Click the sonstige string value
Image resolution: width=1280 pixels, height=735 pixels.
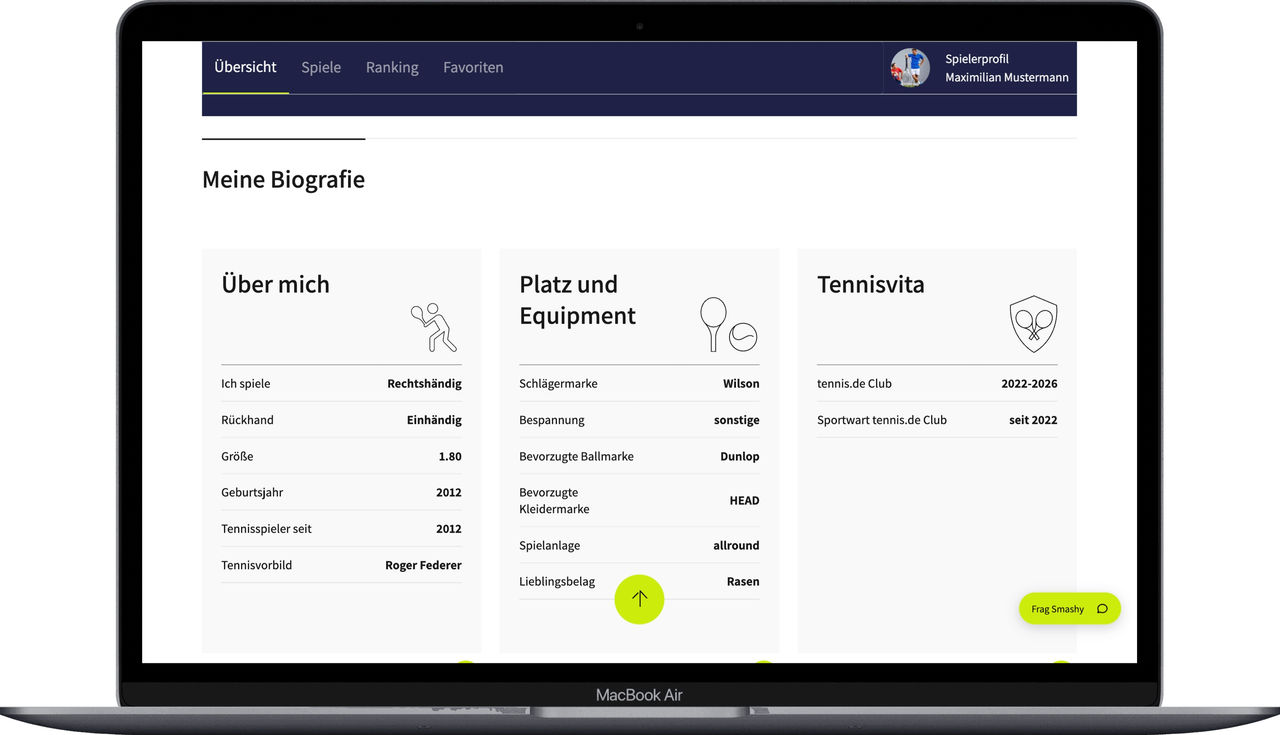pyautogui.click(x=737, y=420)
